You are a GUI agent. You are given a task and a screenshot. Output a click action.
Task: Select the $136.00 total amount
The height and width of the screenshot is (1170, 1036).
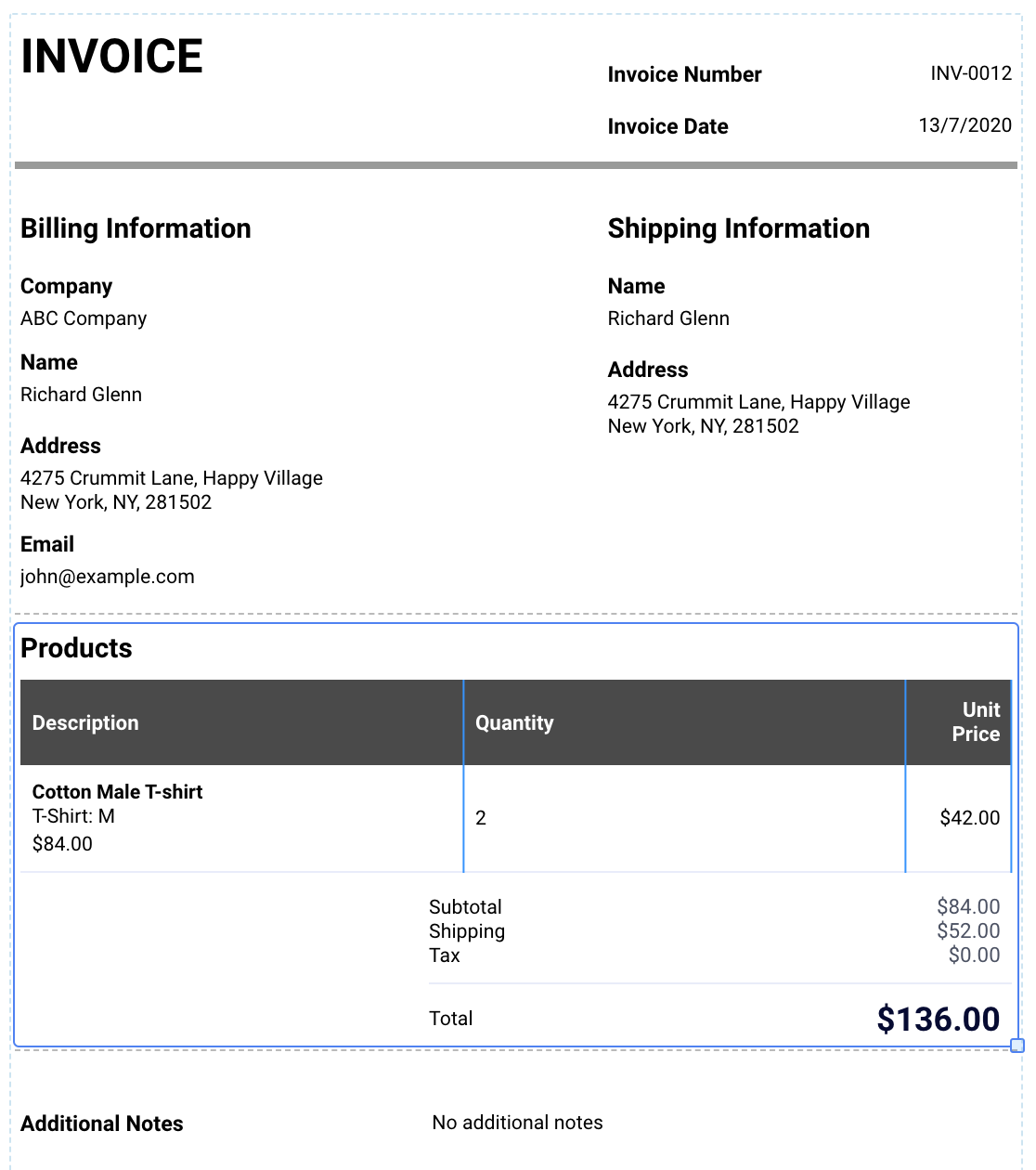(938, 1019)
